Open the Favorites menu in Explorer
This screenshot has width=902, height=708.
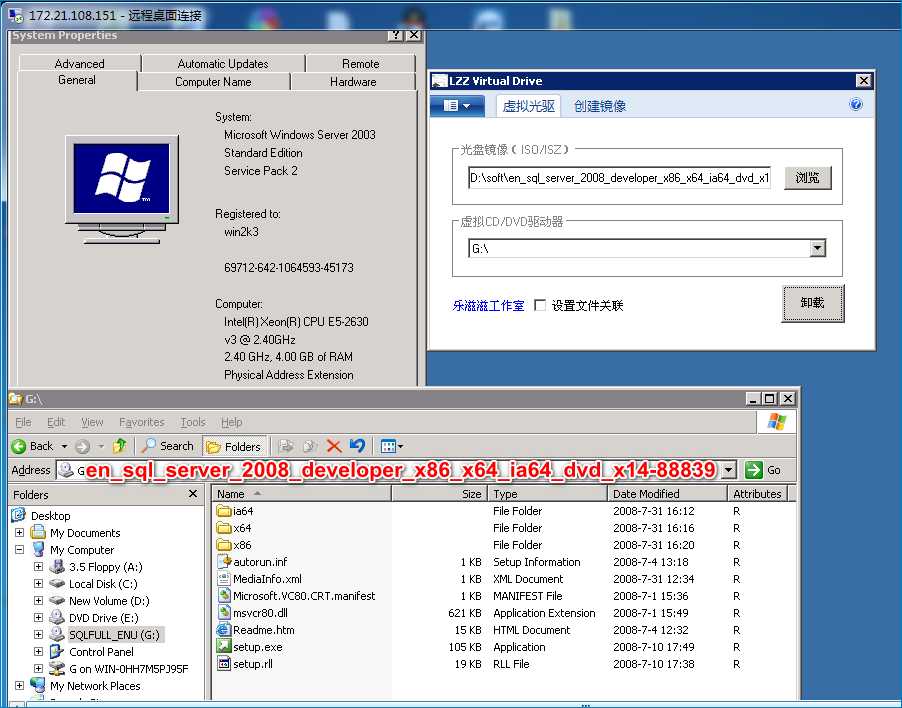[x=142, y=422]
